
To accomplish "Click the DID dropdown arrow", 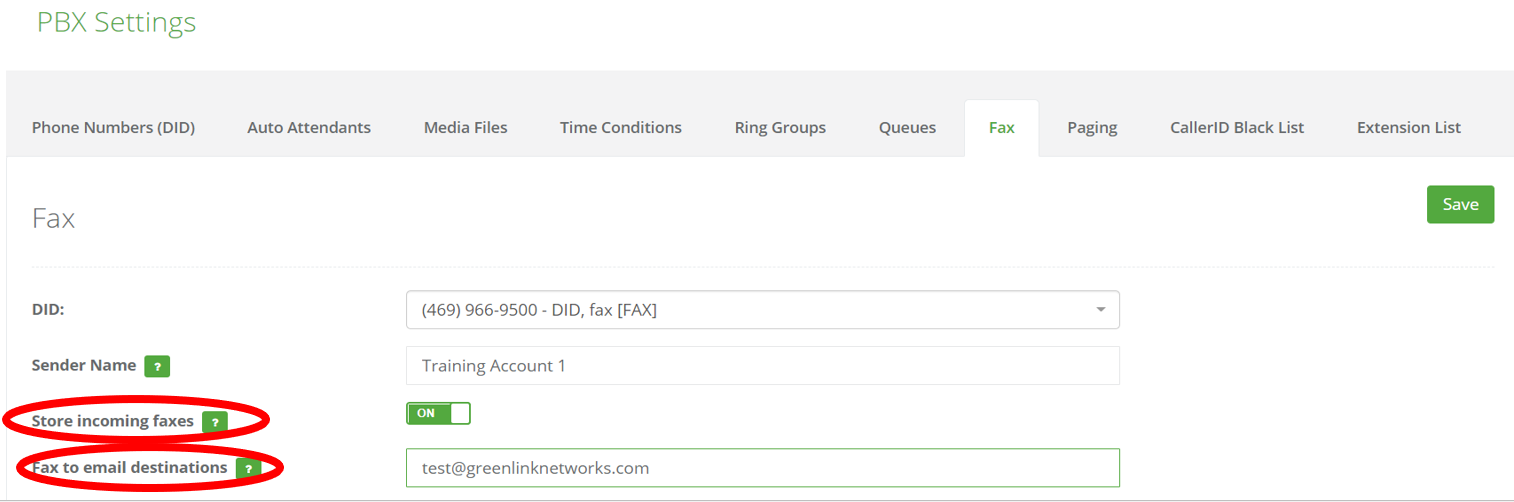I will click(1101, 310).
